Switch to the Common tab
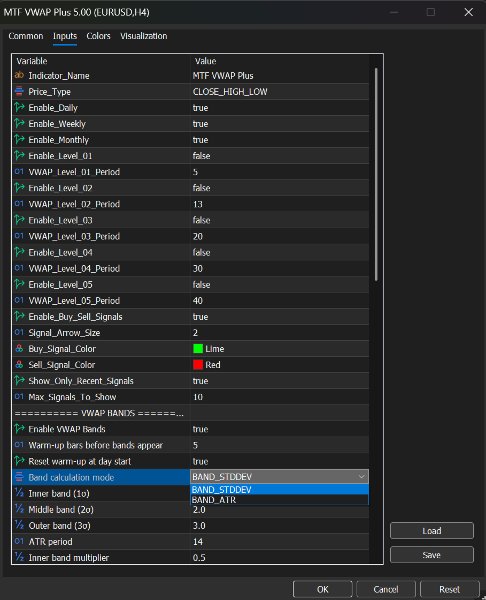This screenshot has height=600, width=486. tap(26, 36)
